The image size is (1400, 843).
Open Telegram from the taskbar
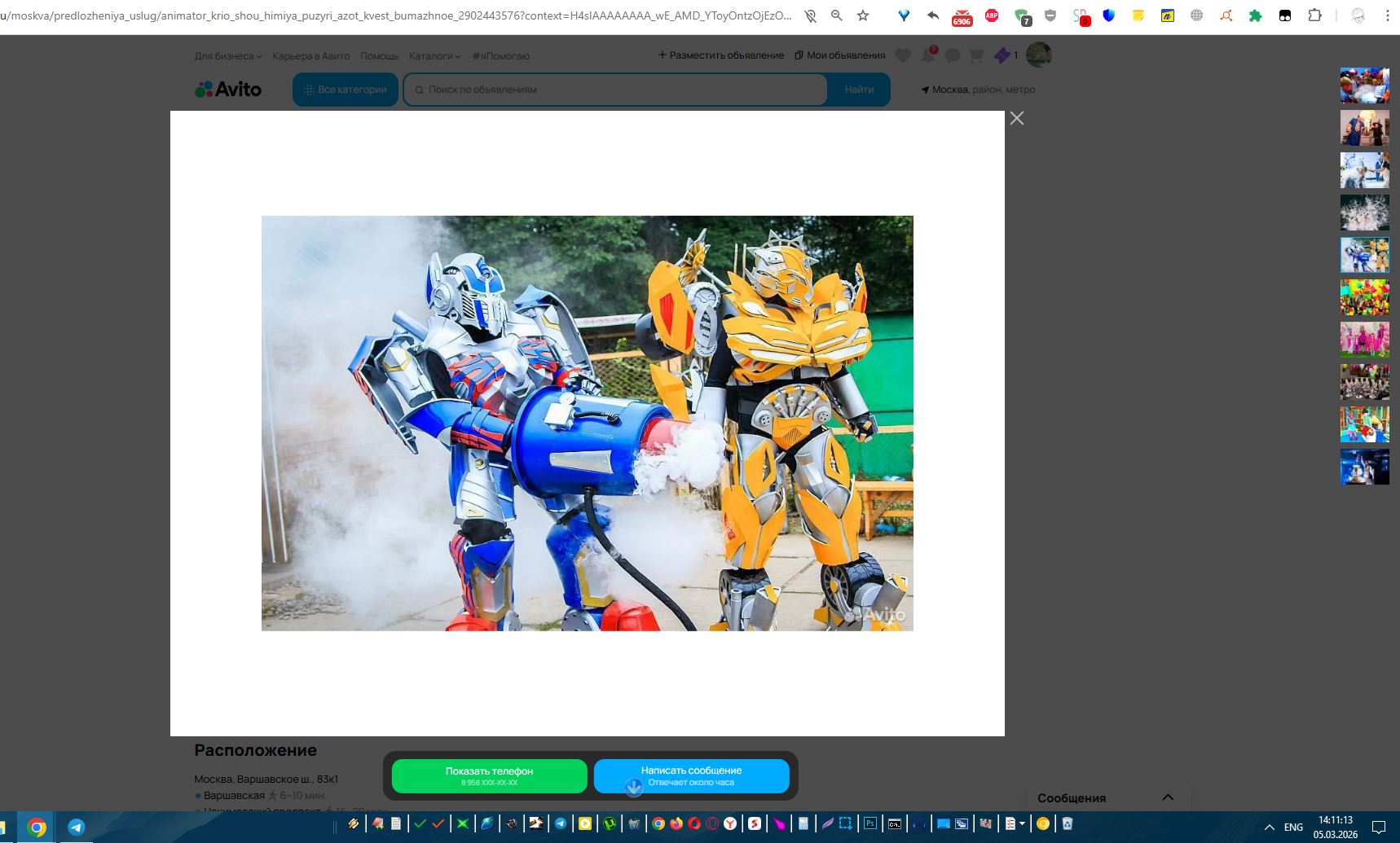pyautogui.click(x=77, y=827)
